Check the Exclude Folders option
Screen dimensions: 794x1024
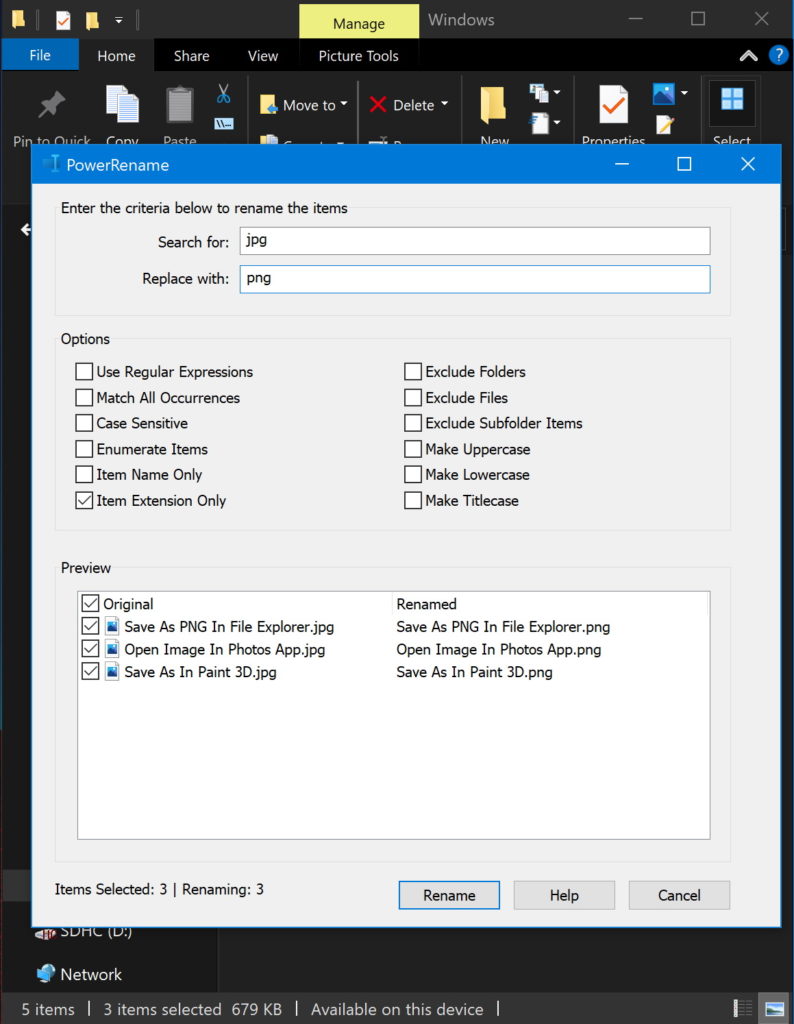point(413,372)
